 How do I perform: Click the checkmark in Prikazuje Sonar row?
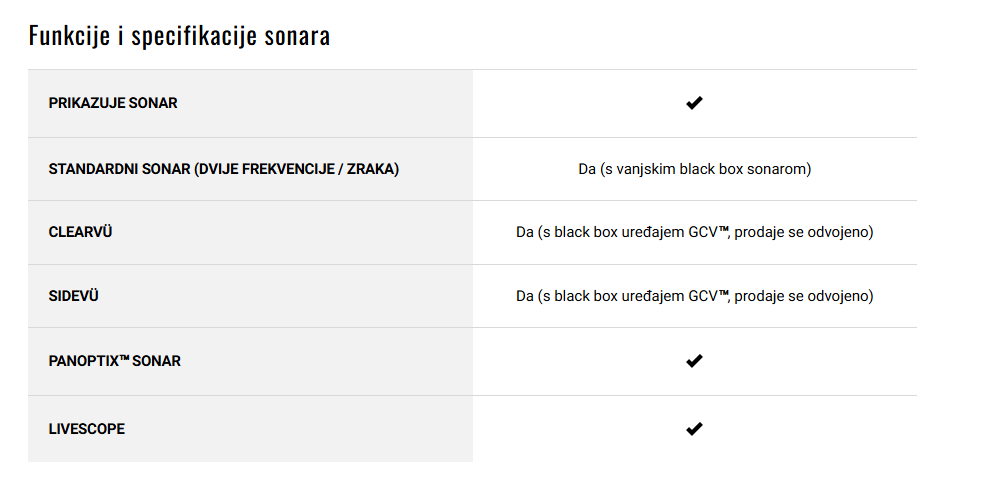tap(694, 103)
